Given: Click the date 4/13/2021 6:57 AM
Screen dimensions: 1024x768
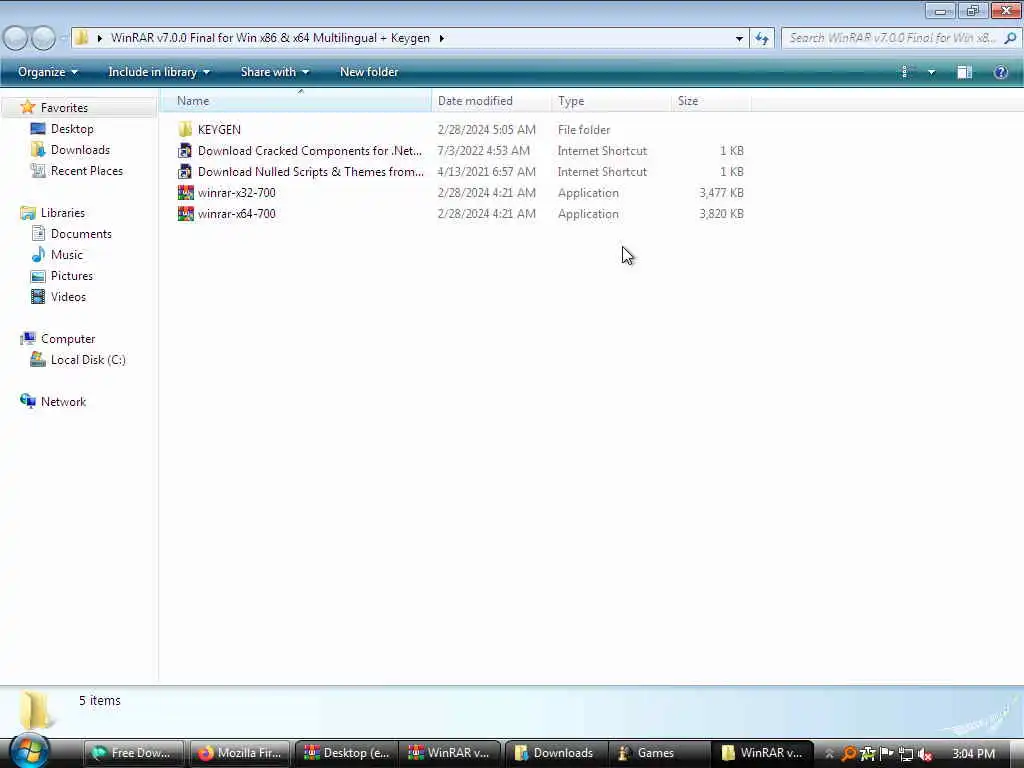Looking at the screenshot, I should [487, 172].
